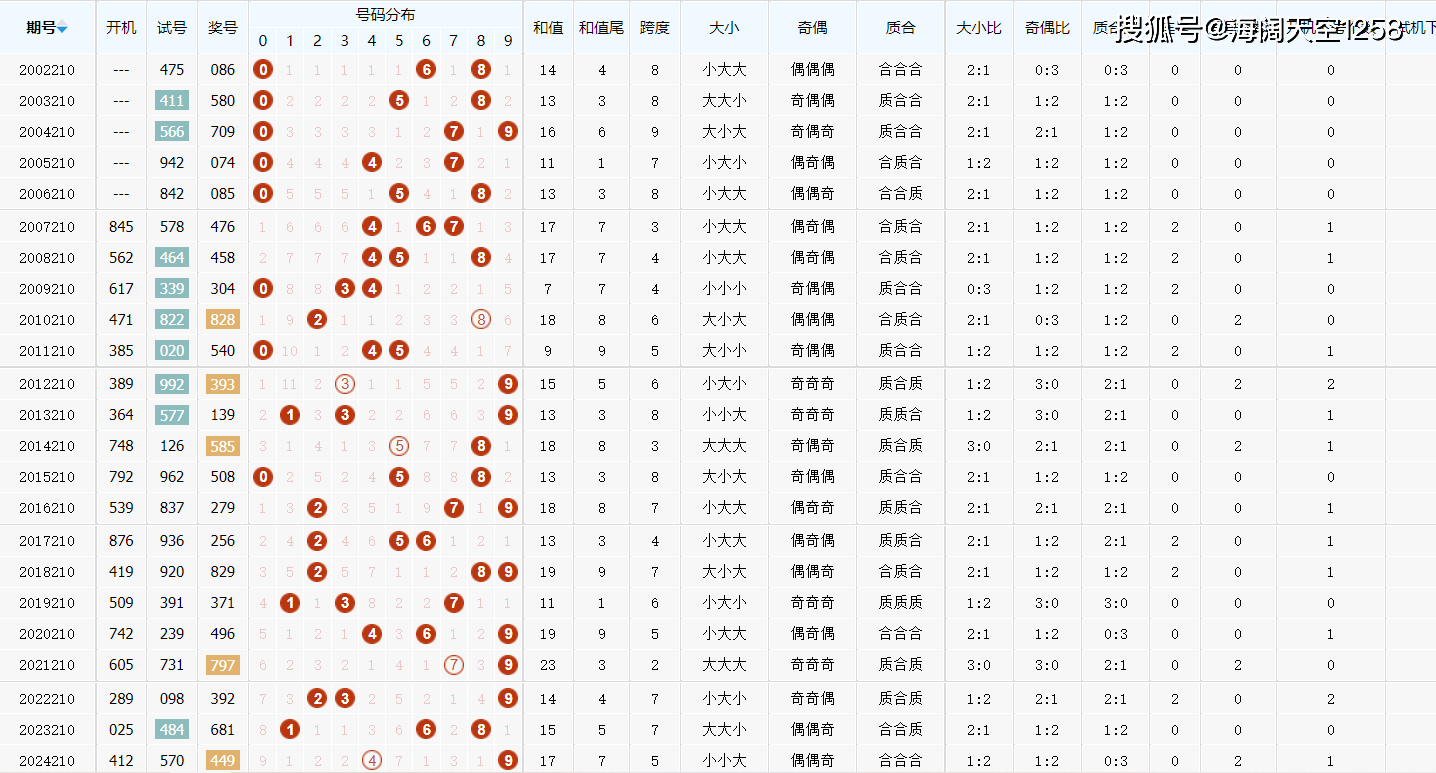
Task: Click red ball 7 in row 2016210
Action: tap(453, 508)
